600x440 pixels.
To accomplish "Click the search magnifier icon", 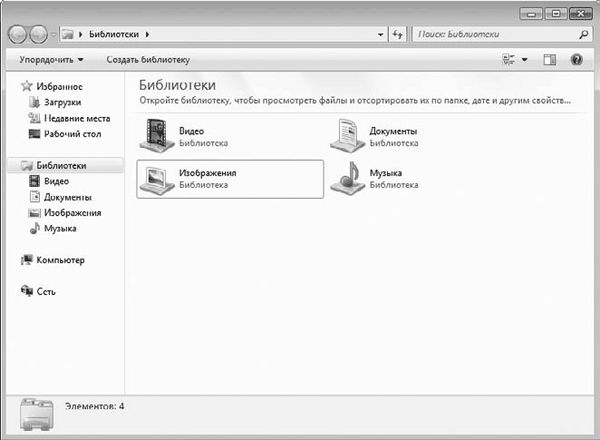I will click(583, 34).
